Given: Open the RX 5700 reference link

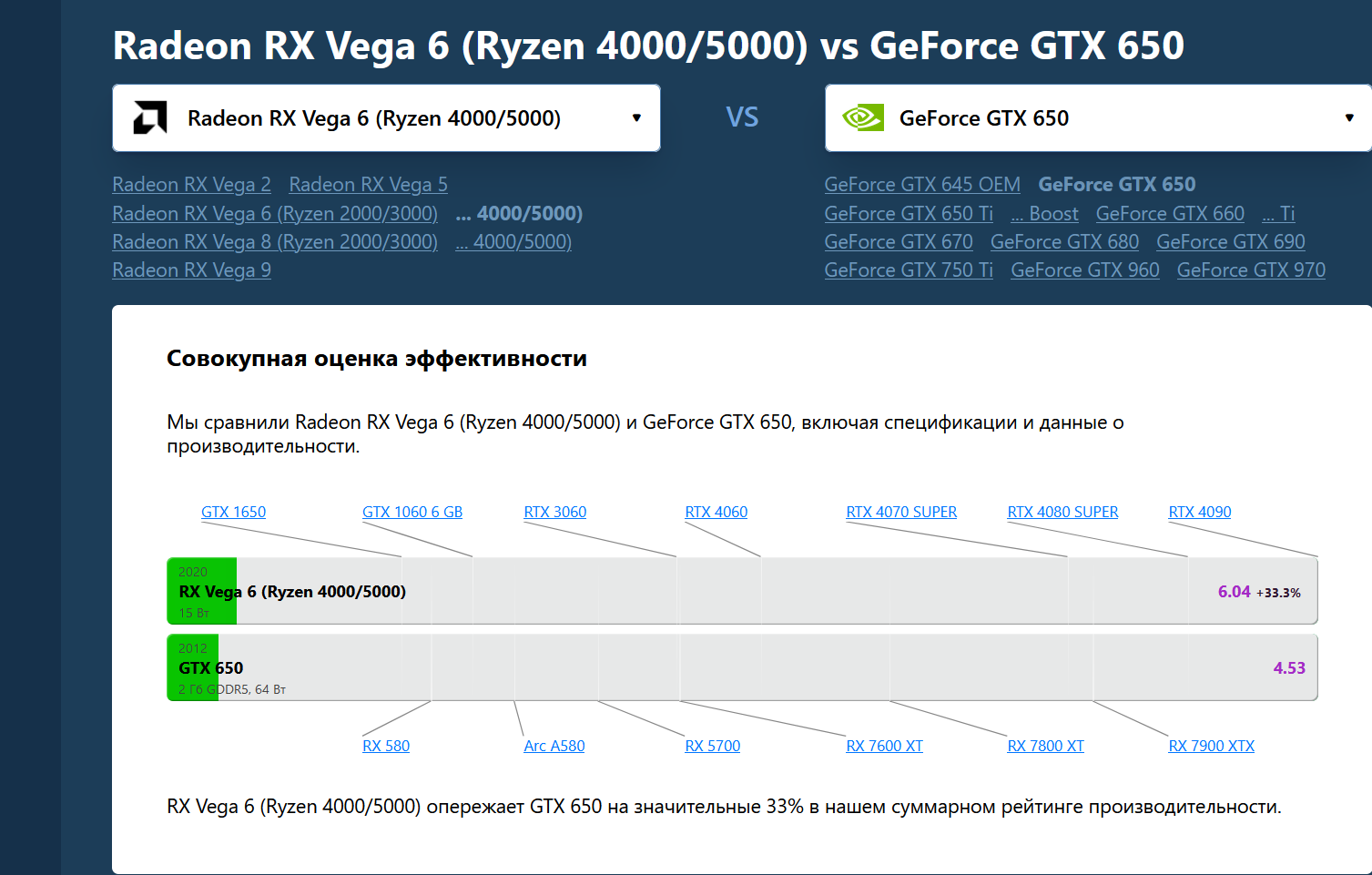Looking at the screenshot, I should (713, 746).
